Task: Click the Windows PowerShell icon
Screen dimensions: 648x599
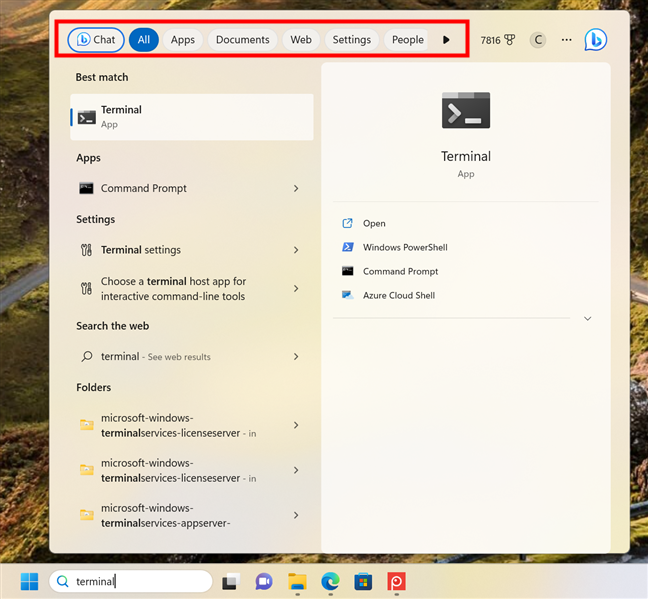Action: pos(348,247)
